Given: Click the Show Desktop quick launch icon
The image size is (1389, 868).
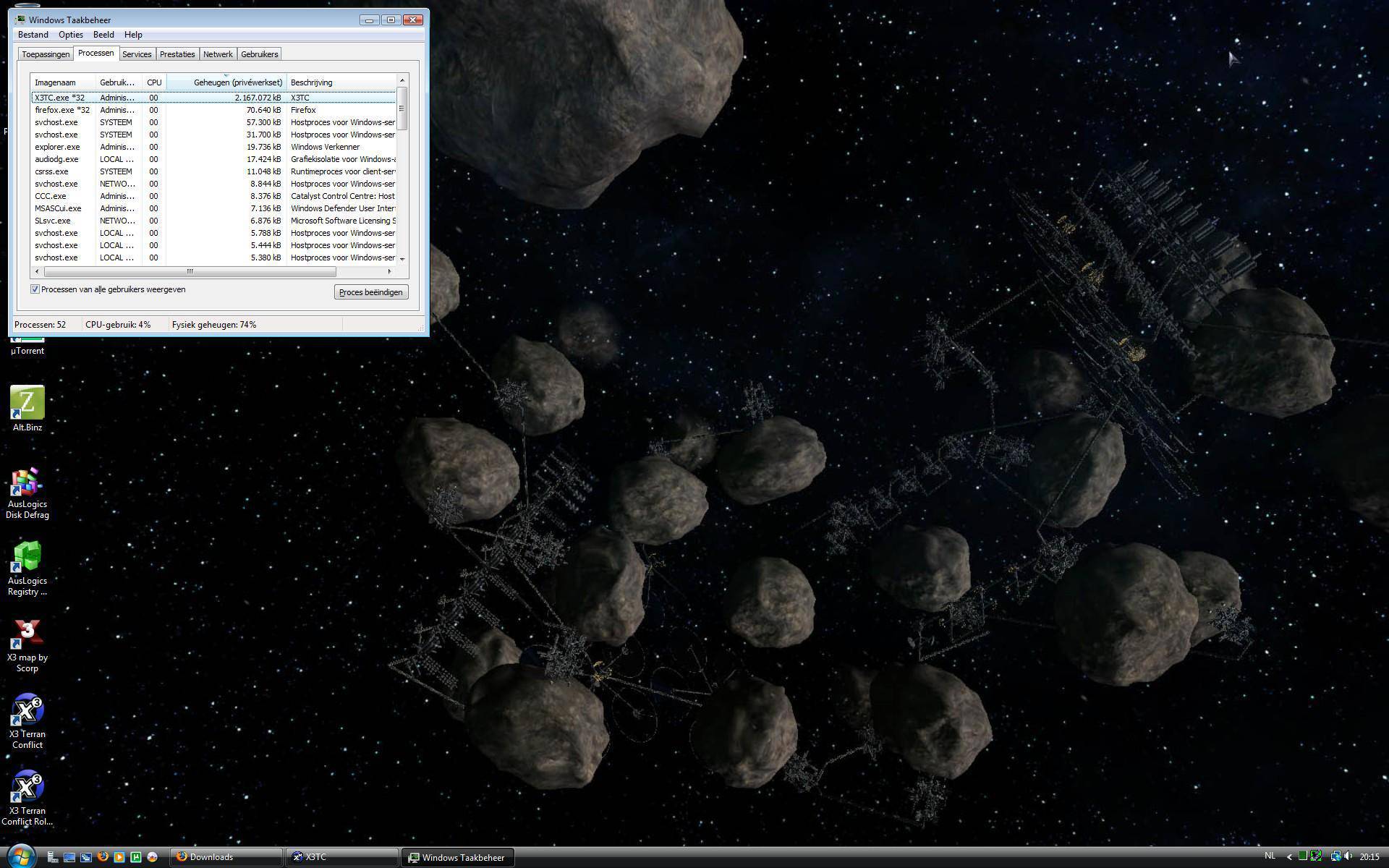Looking at the screenshot, I should point(69,857).
